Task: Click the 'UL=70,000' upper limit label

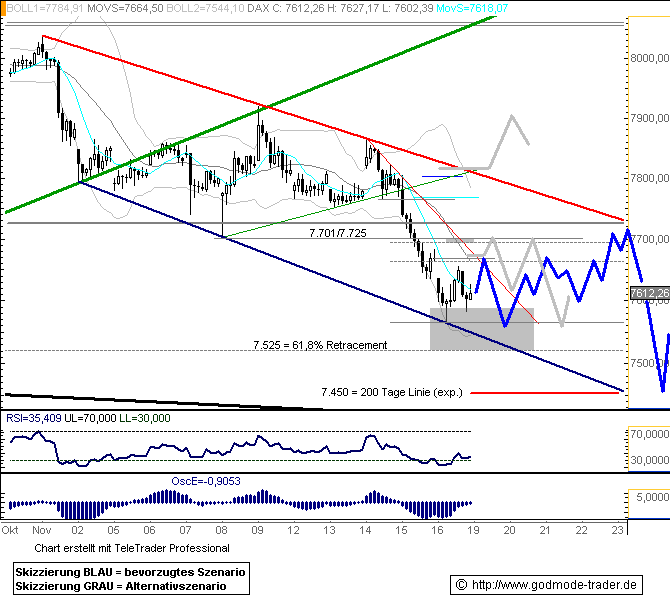Action: pos(90,418)
